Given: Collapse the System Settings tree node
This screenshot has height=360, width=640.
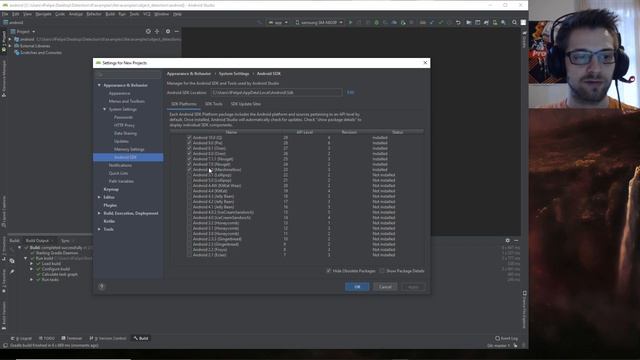Looking at the screenshot, I should 104,109.
